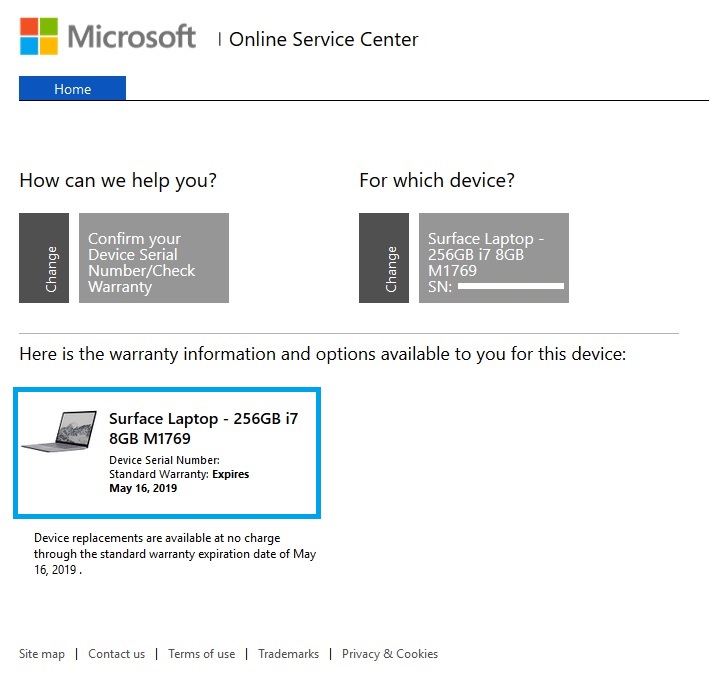Click the 'Here is the warranty information' heading

click(323, 354)
